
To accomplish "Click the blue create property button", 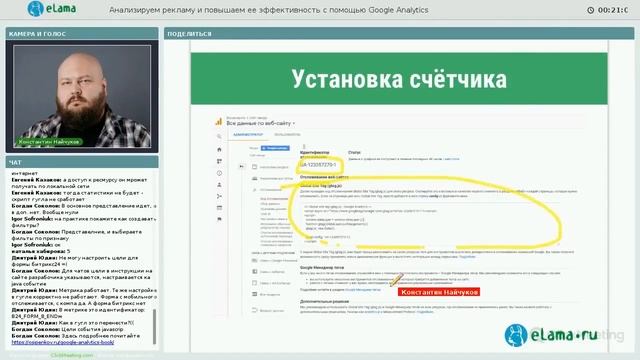I will tap(275, 148).
